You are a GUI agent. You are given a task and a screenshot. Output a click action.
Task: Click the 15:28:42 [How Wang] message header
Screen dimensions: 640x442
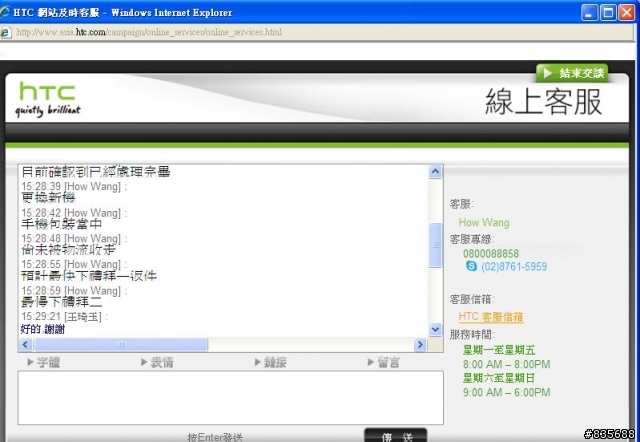(x=74, y=213)
